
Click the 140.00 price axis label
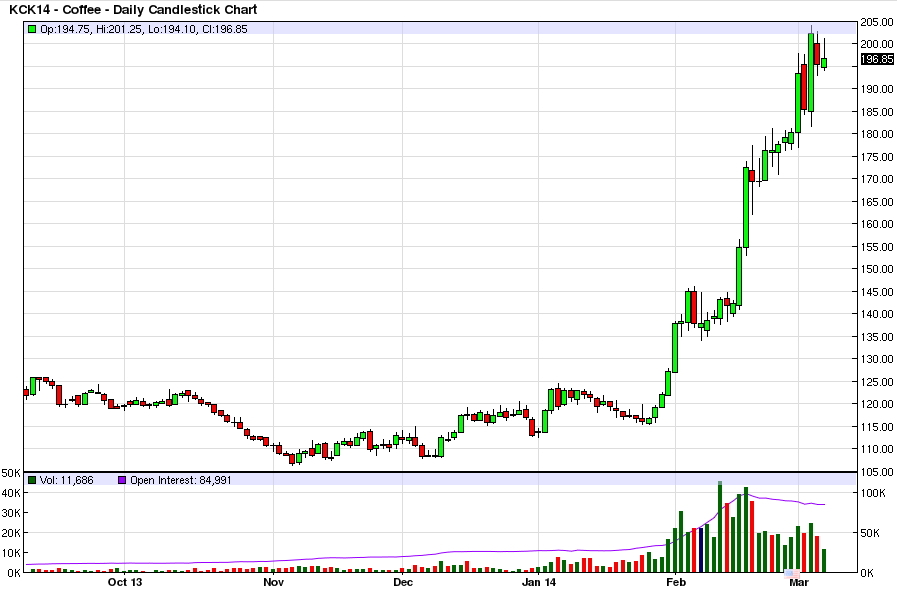point(877,314)
